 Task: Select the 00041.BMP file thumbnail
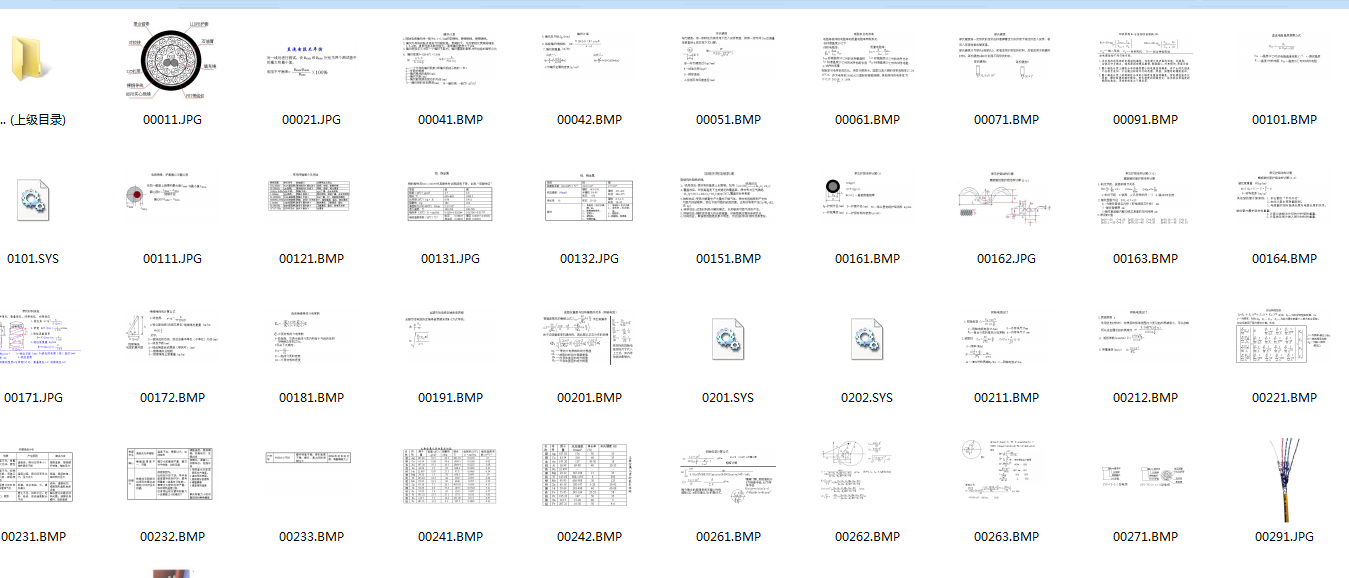[x=450, y=60]
